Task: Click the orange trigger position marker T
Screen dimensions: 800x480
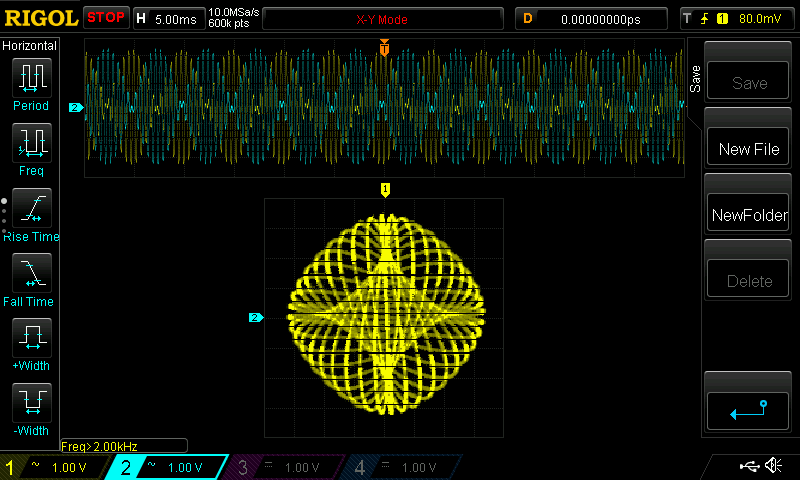Action: pos(384,48)
